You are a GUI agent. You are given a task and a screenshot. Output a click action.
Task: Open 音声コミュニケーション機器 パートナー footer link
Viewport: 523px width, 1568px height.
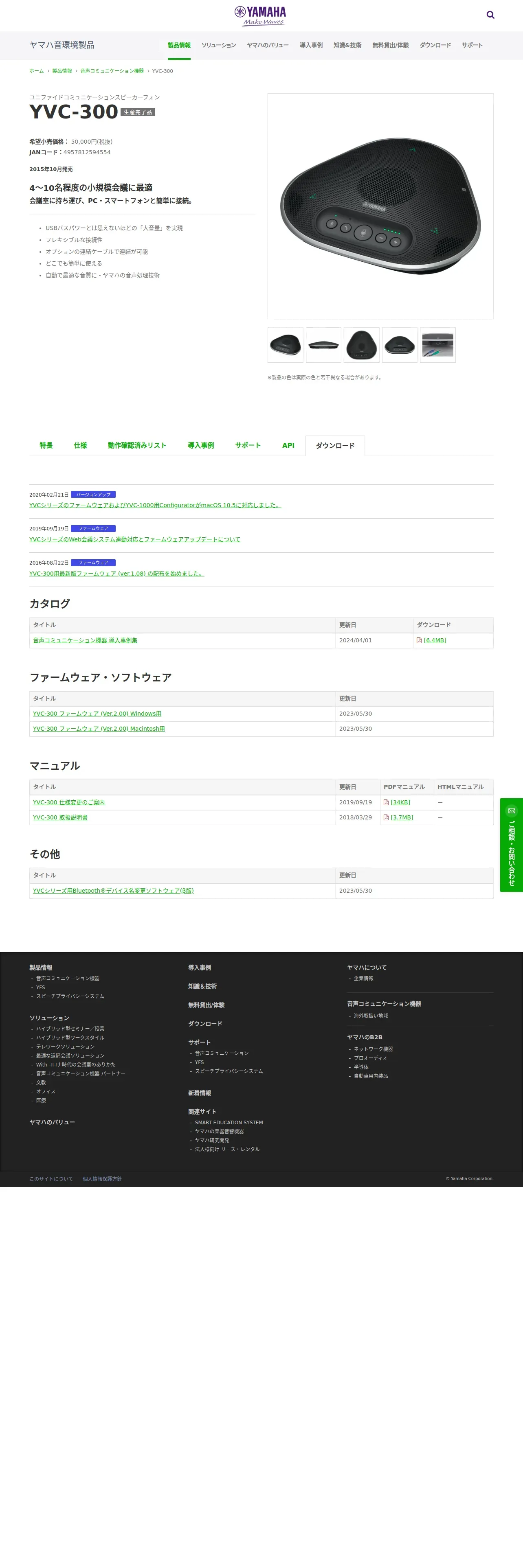click(x=80, y=1074)
